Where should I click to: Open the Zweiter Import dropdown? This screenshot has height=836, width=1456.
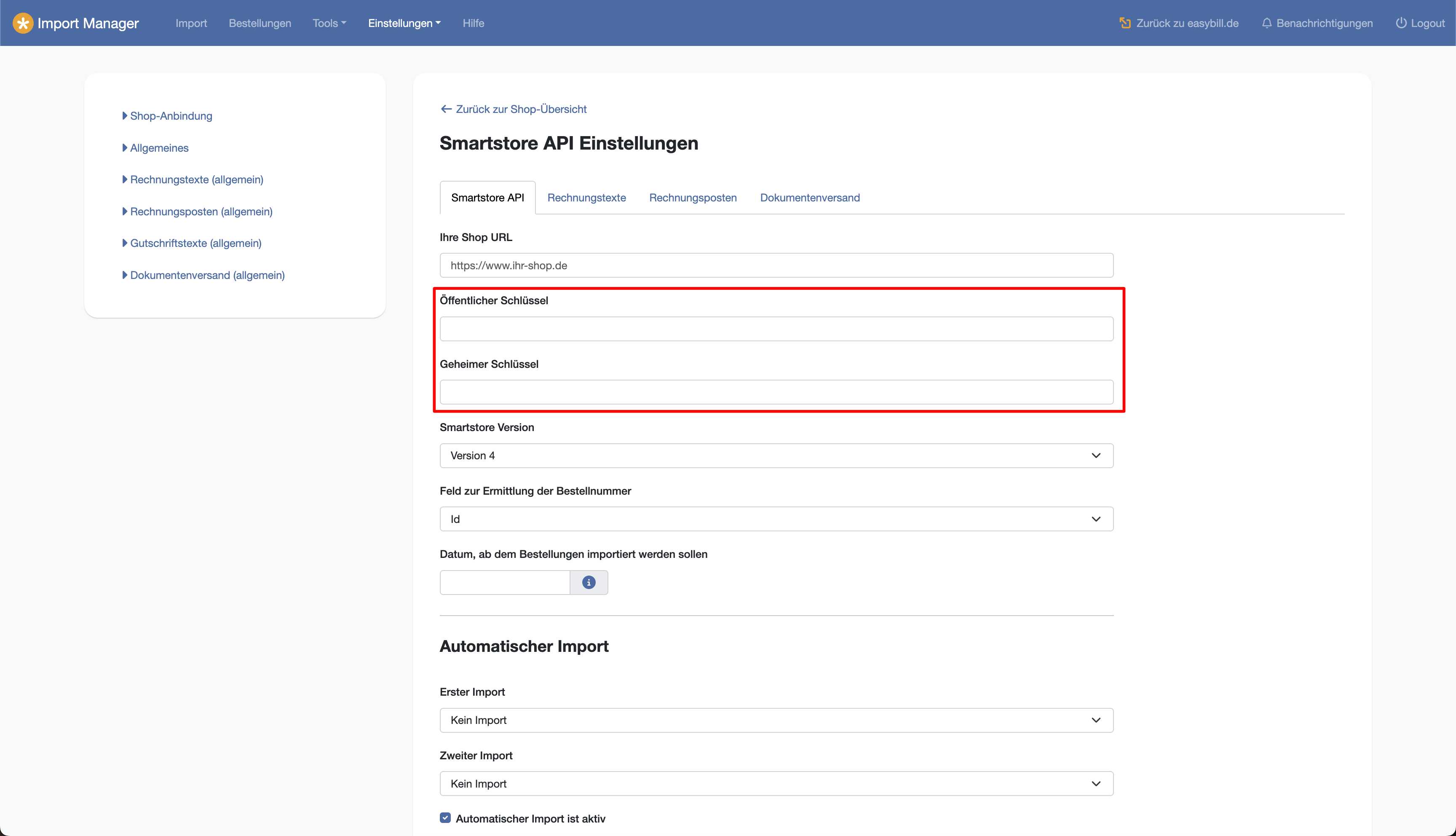[x=776, y=784]
